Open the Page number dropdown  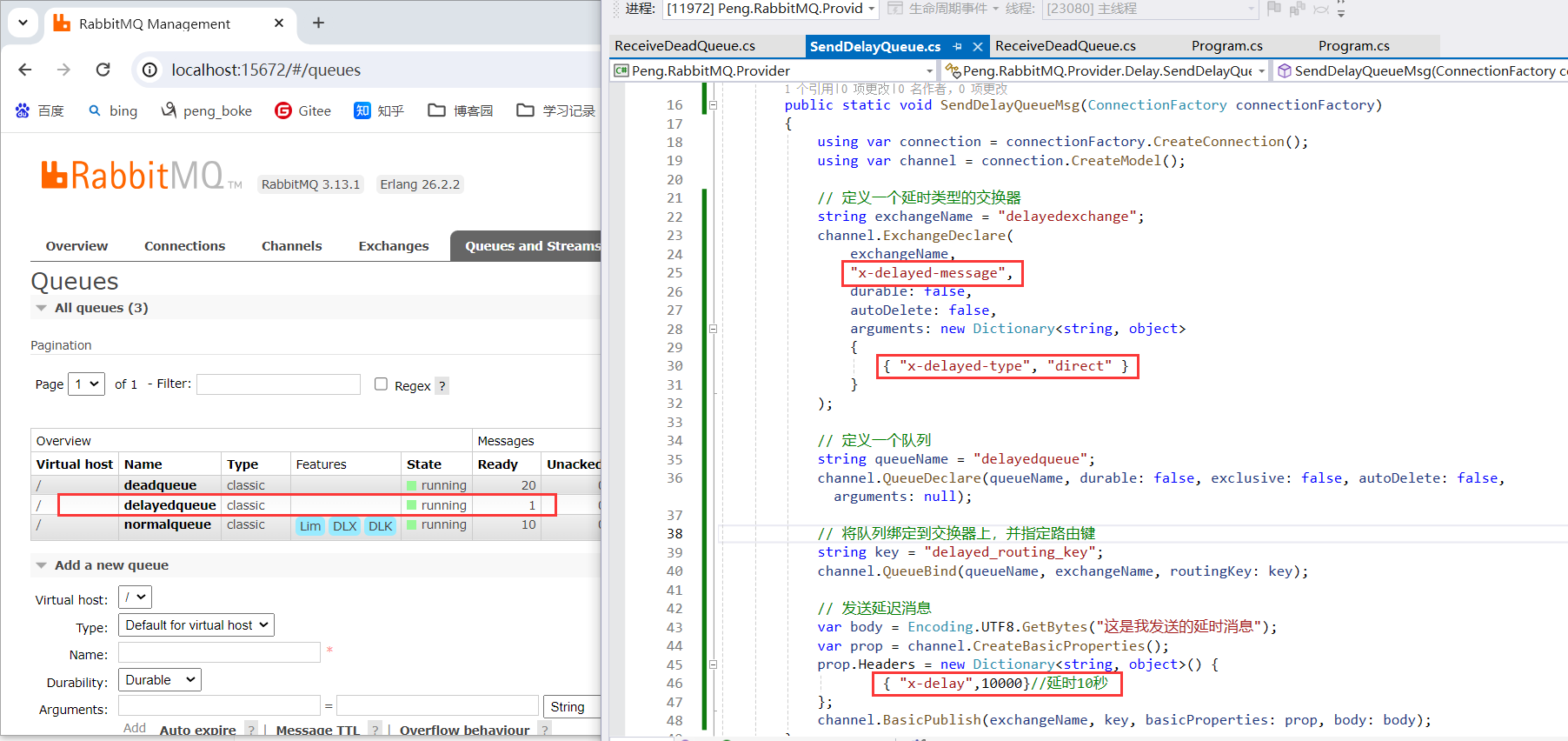(x=87, y=384)
